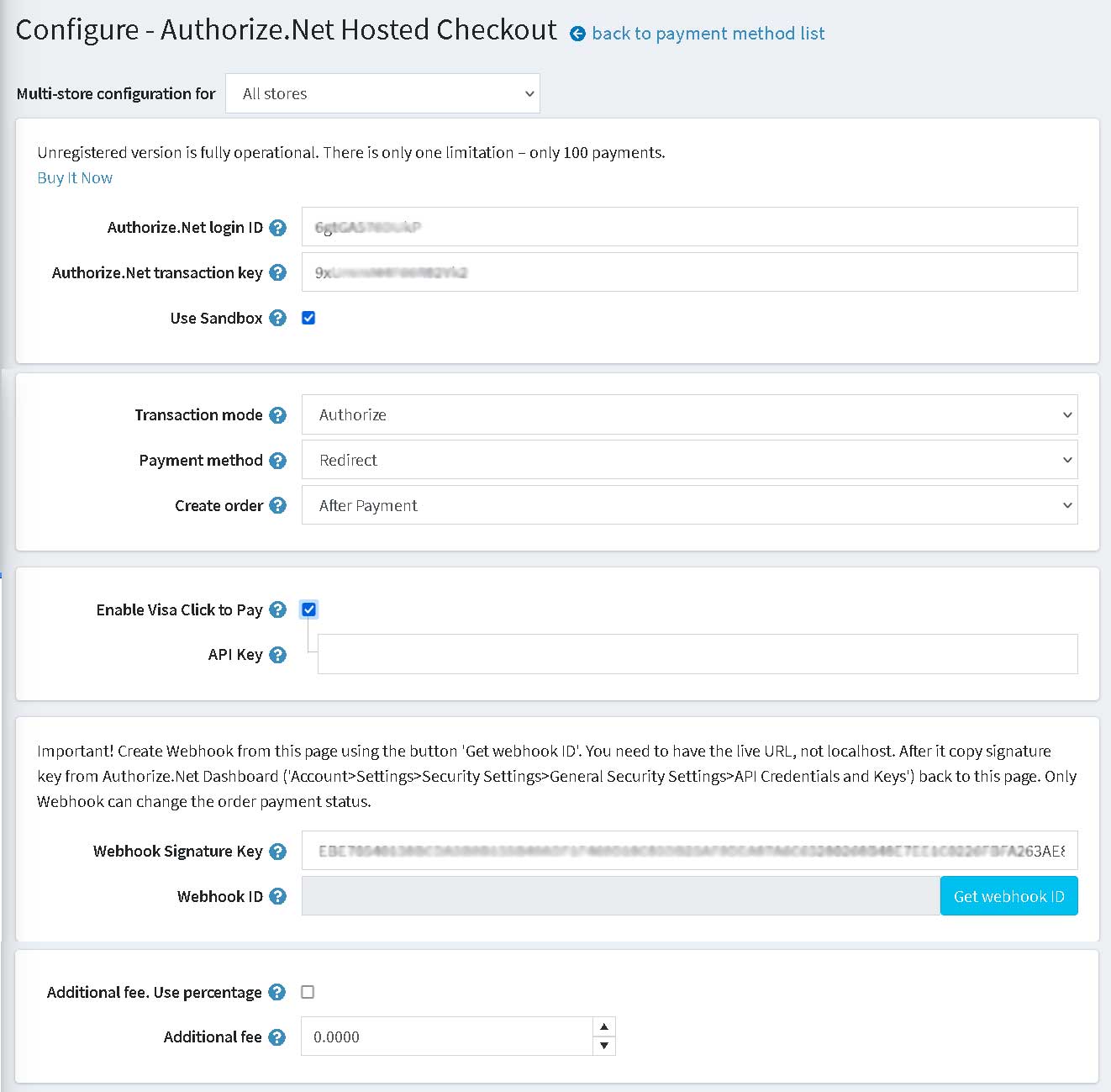Open the Buy It Now link
The width and height of the screenshot is (1111, 1092).
pos(75,178)
